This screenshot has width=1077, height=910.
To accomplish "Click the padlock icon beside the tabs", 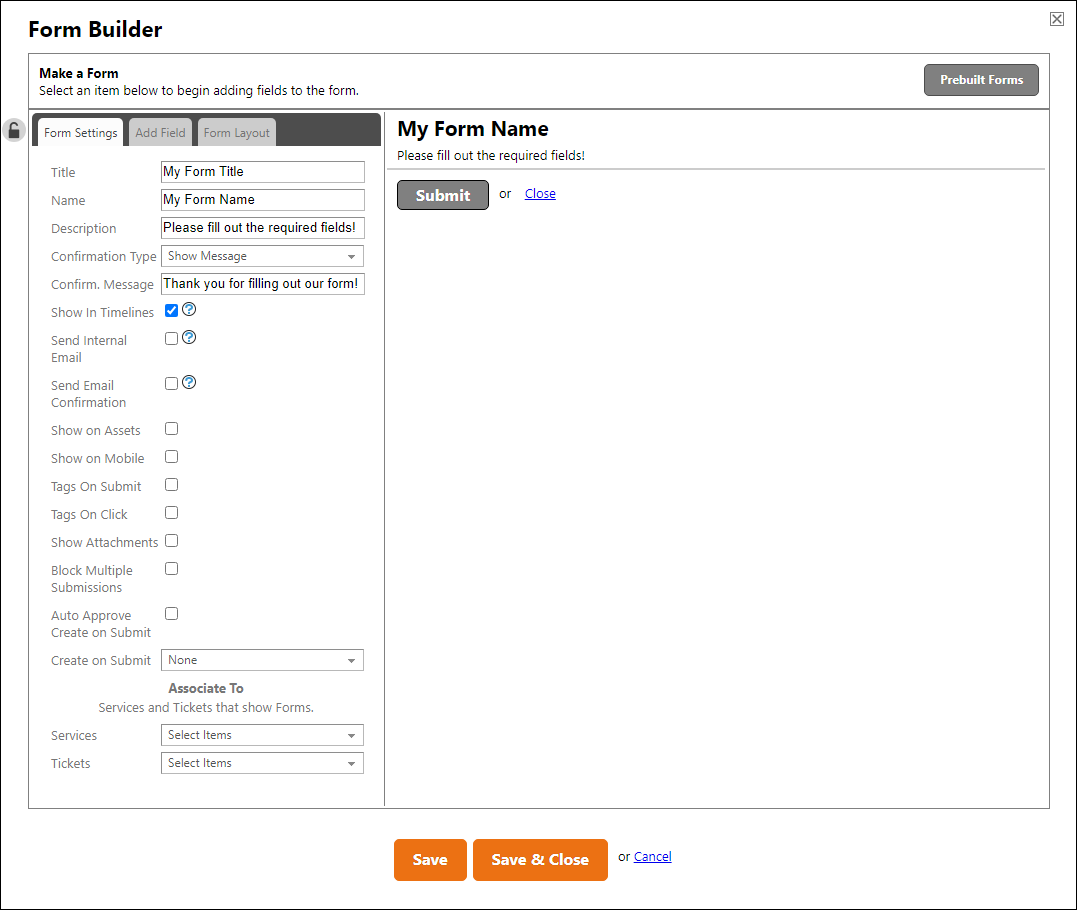I will click(14, 130).
